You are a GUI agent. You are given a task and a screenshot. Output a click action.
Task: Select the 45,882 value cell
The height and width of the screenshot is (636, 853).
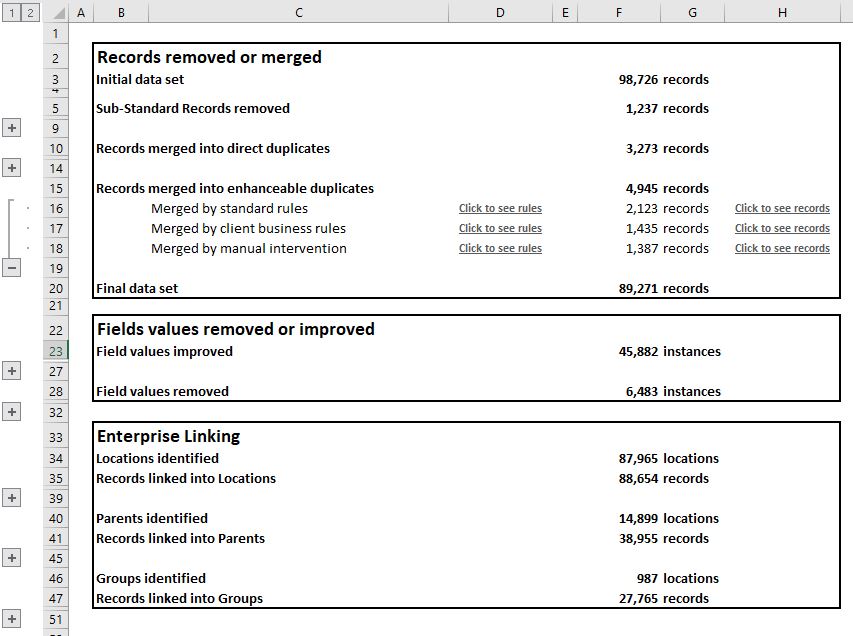(619, 351)
